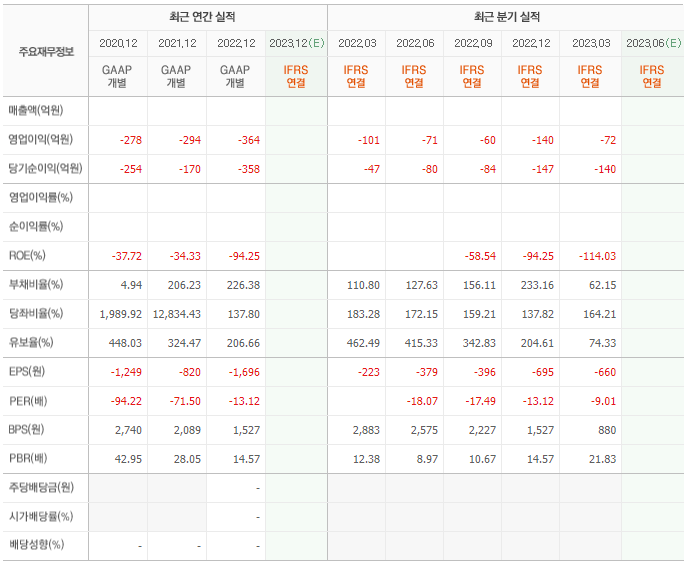Select quarterly net income value -147
Screen dimensions: 687x563
point(542,169)
